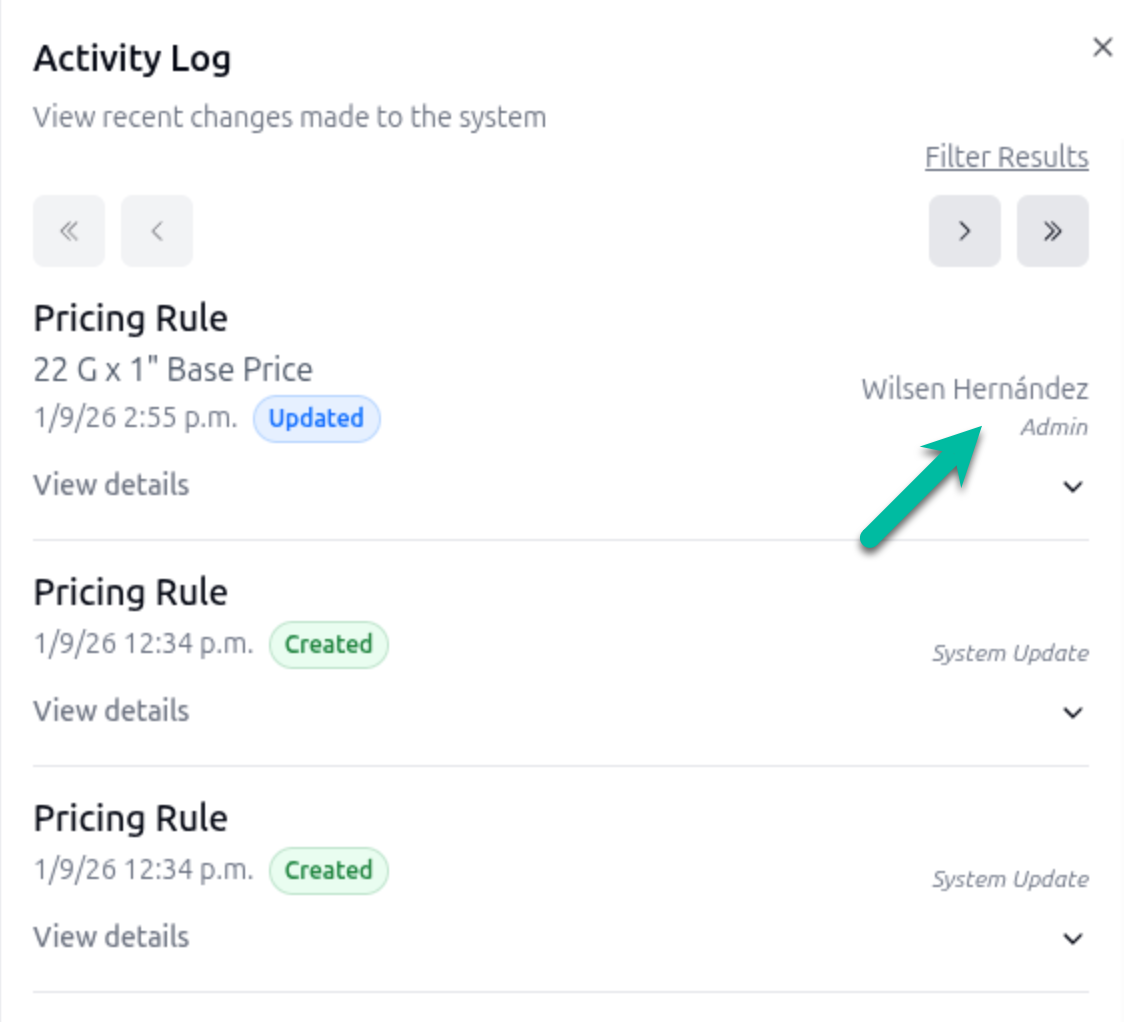Go to next page of activity
This screenshot has width=1124, height=1022.
[964, 231]
